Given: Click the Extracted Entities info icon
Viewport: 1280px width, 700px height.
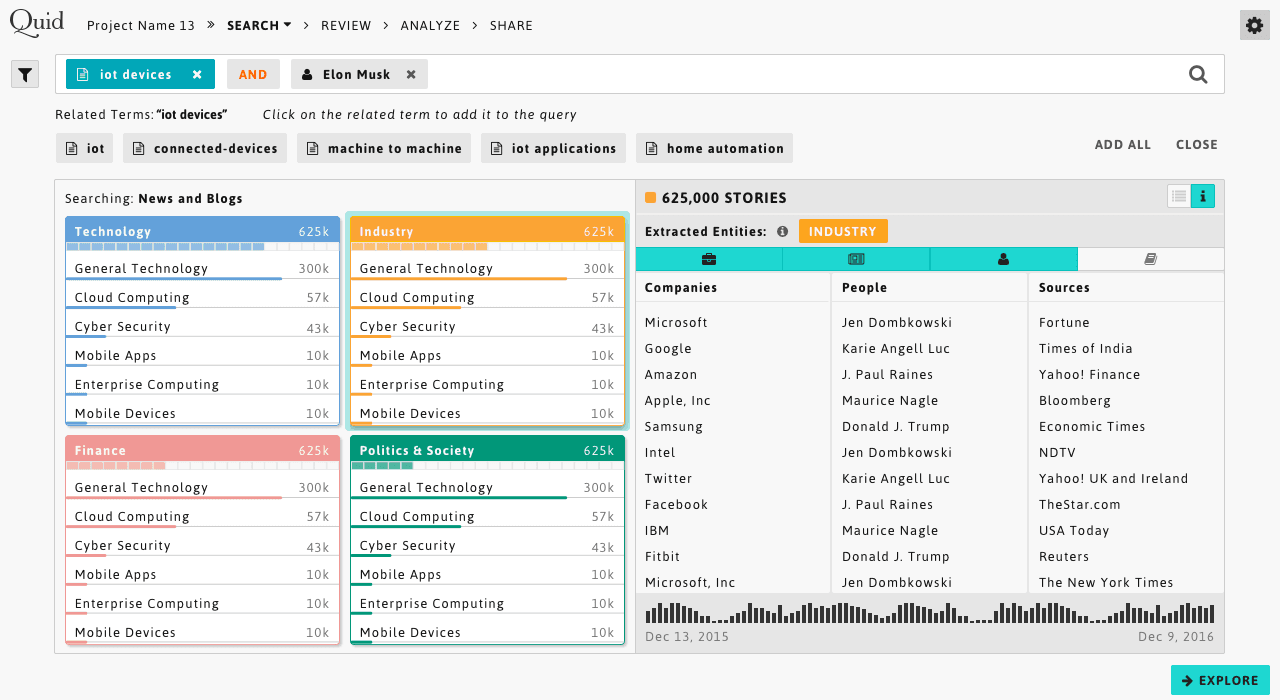Looking at the screenshot, I should 782,231.
